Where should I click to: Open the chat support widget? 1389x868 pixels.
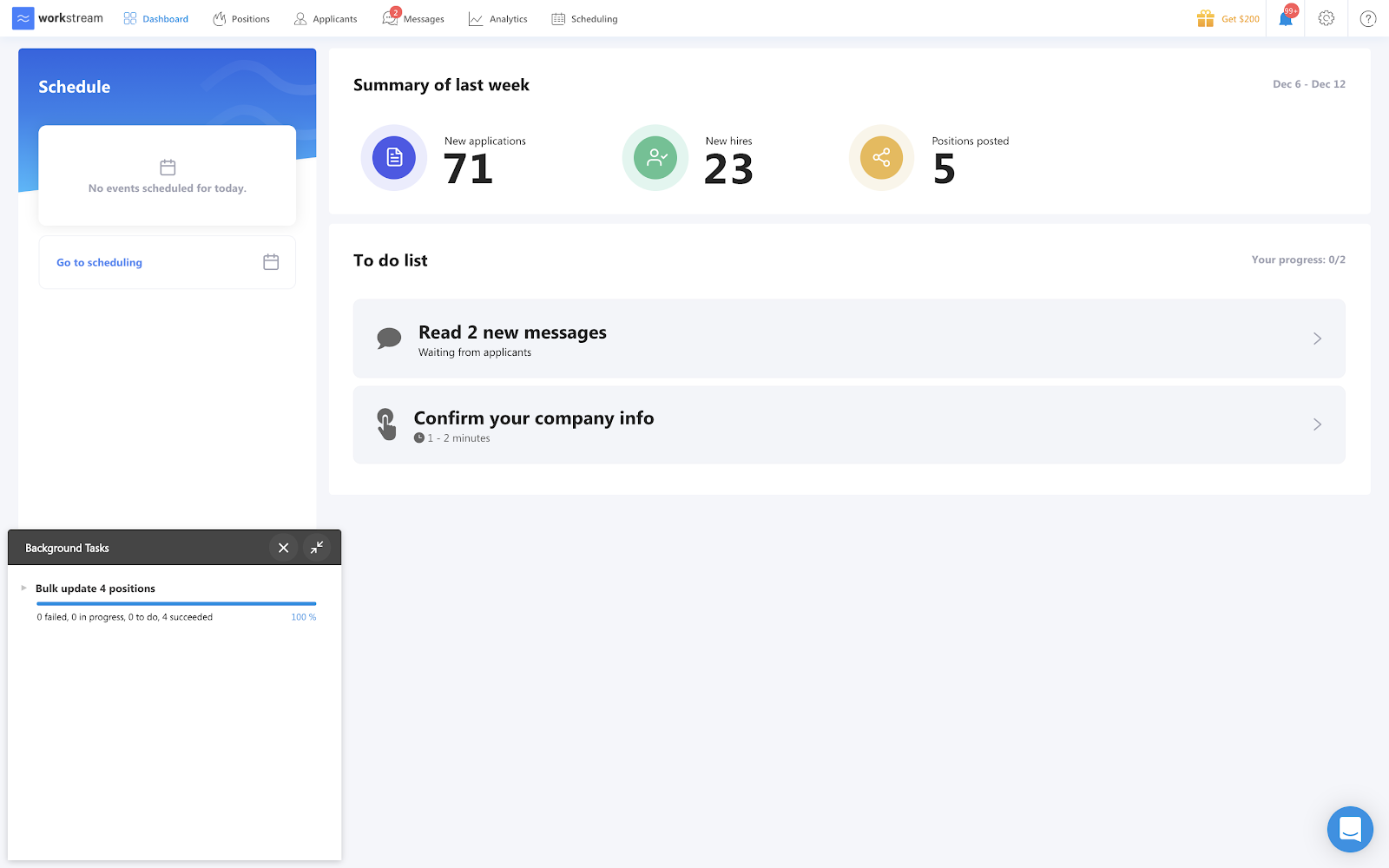point(1350,829)
